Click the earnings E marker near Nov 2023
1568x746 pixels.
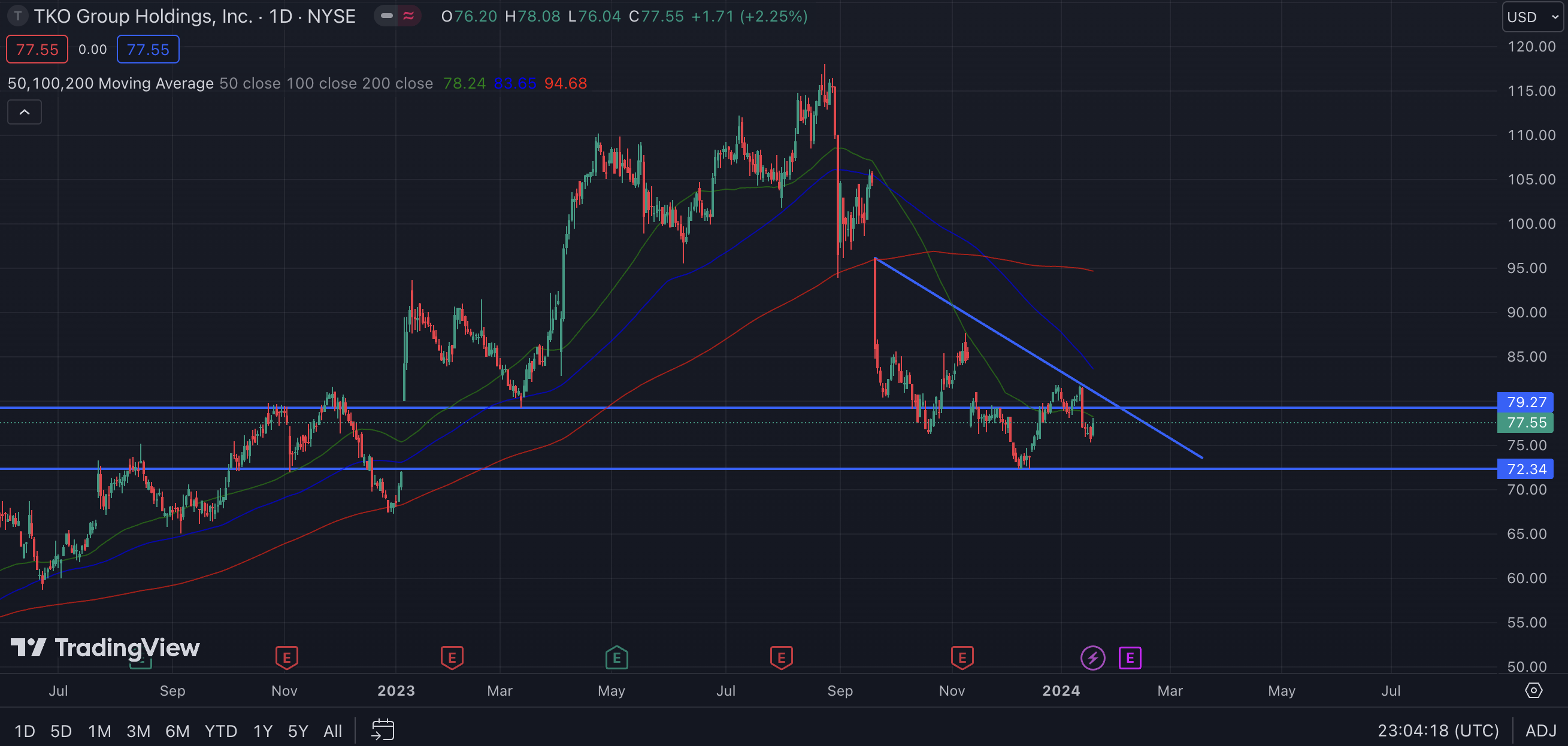click(962, 658)
